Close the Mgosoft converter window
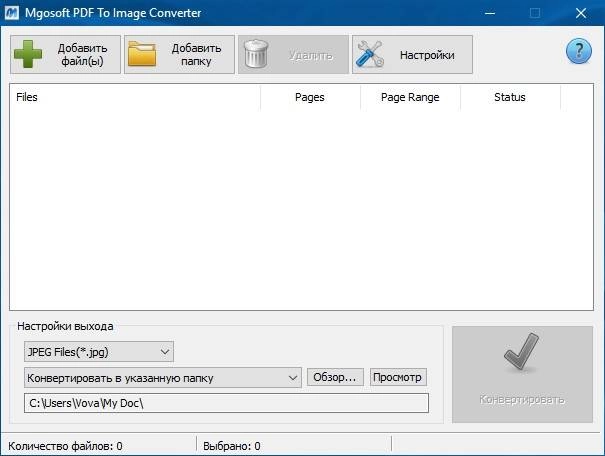The height and width of the screenshot is (456, 605). tap(581, 13)
